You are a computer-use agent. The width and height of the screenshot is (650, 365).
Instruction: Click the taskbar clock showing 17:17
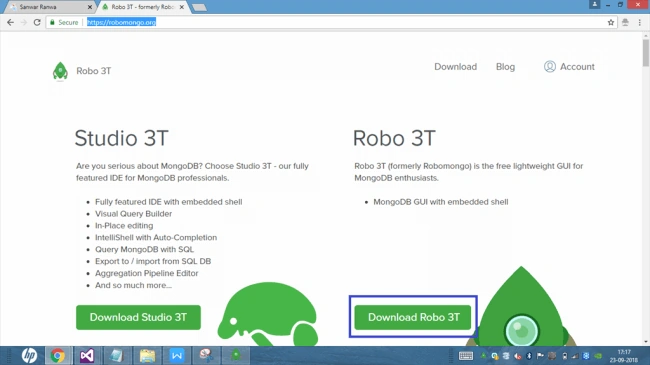pyautogui.click(x=623, y=356)
